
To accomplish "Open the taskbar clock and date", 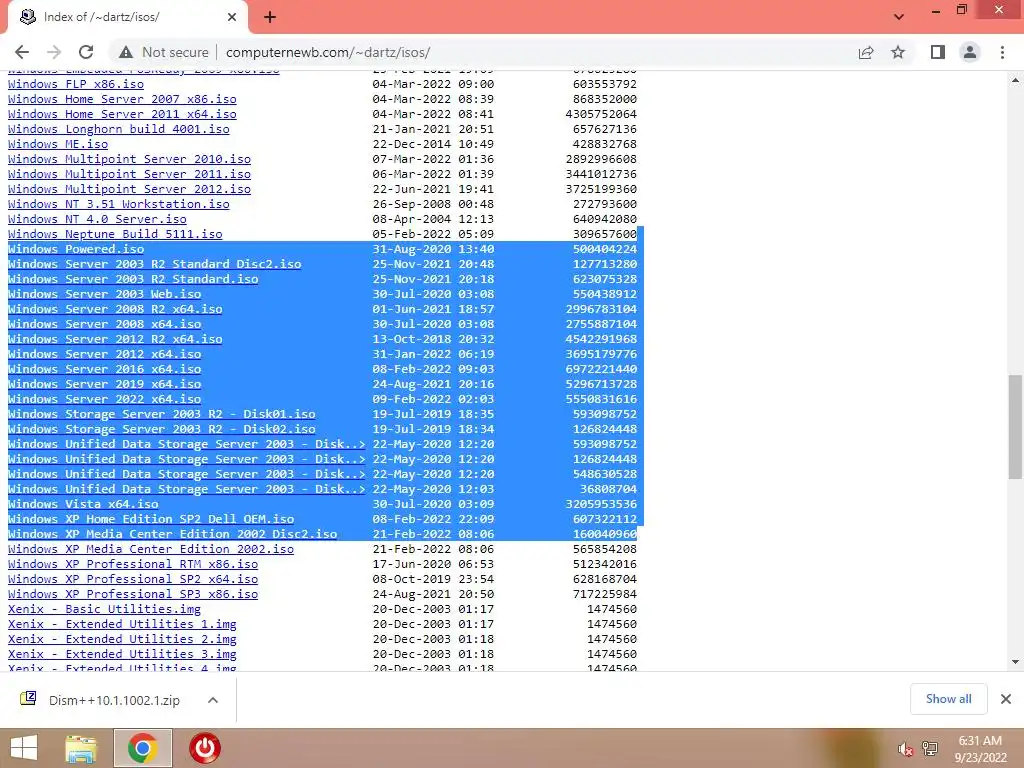I will [980, 749].
